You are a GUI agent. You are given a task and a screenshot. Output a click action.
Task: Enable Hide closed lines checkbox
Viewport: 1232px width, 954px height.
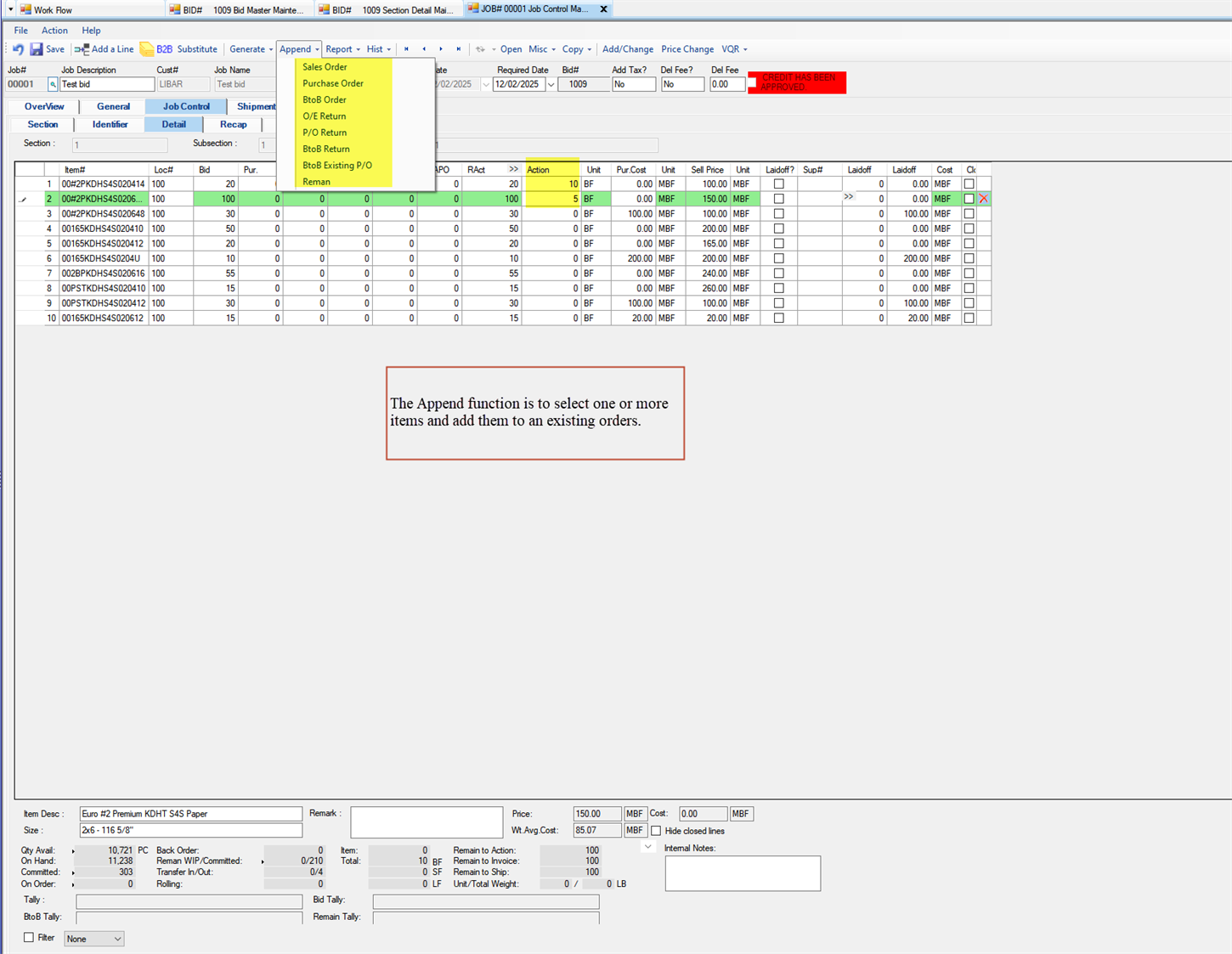[x=656, y=831]
